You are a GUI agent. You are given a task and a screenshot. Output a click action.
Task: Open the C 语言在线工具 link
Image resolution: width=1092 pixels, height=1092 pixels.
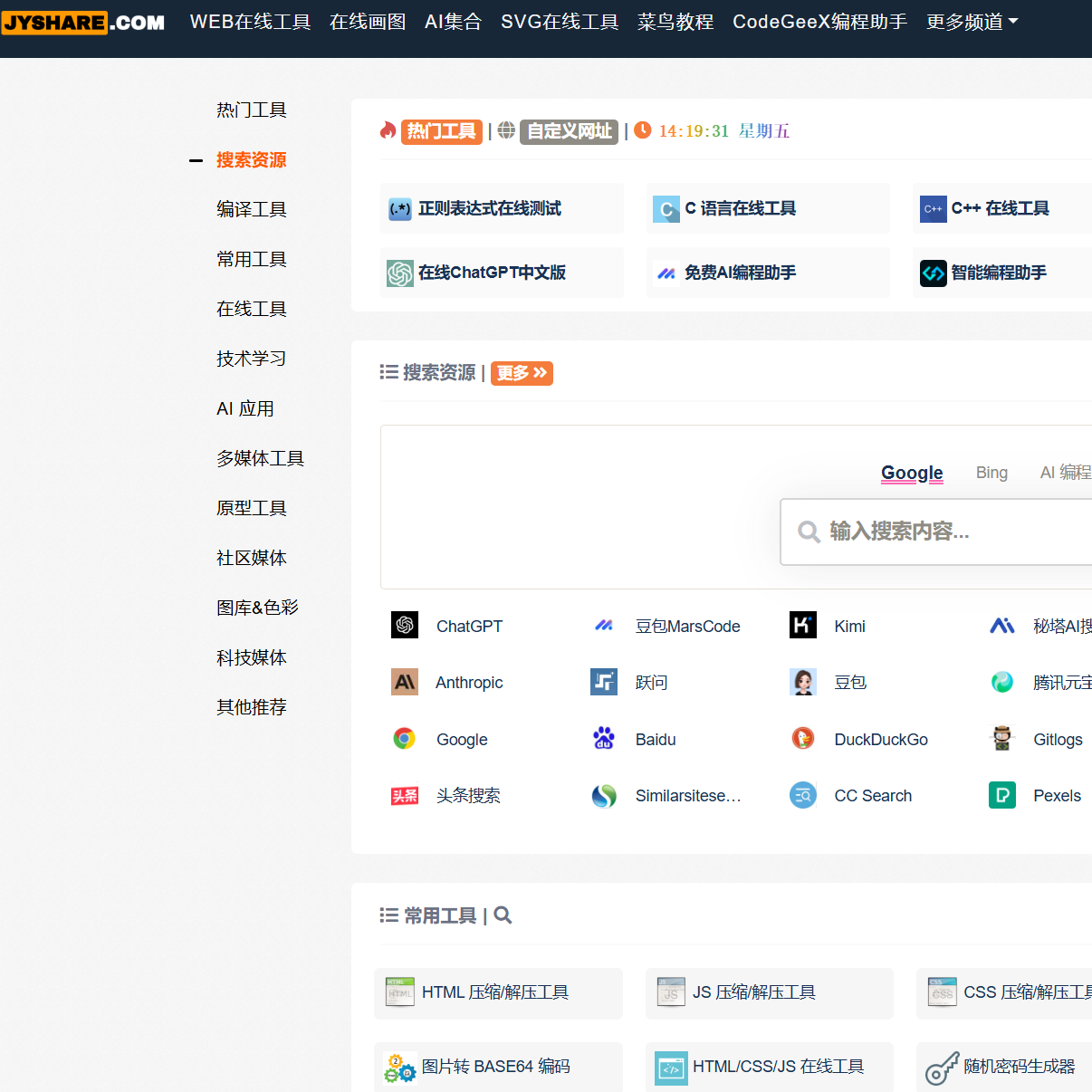point(741,209)
